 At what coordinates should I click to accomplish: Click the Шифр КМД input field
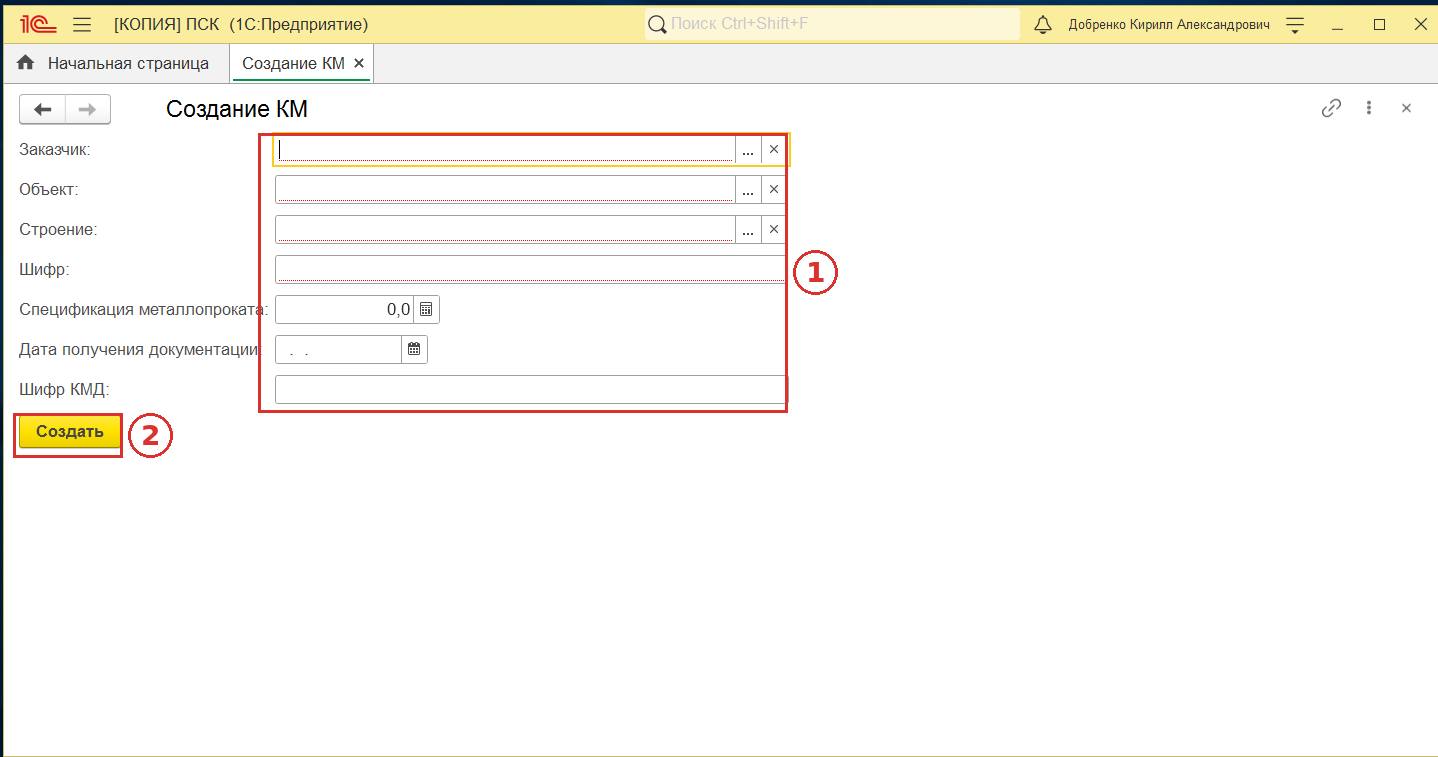[531, 389]
